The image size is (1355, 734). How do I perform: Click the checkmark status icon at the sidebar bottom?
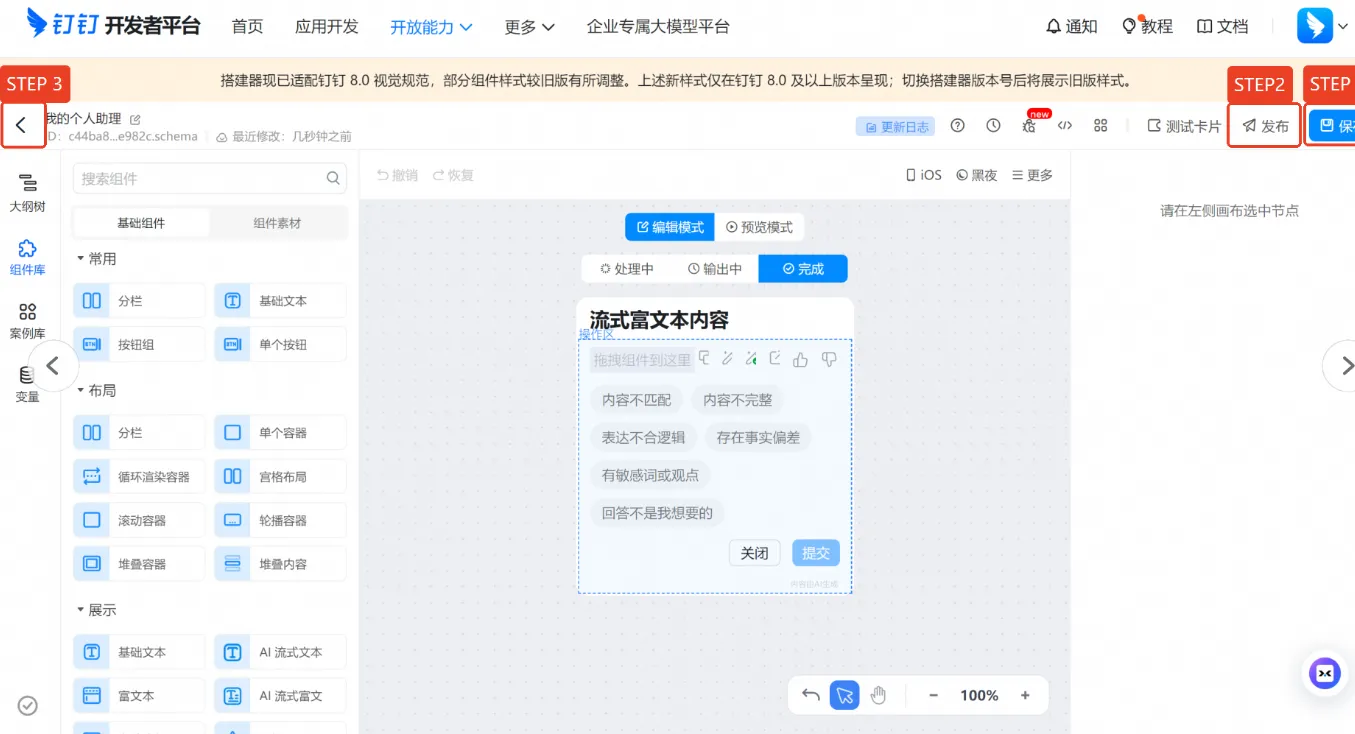point(28,706)
